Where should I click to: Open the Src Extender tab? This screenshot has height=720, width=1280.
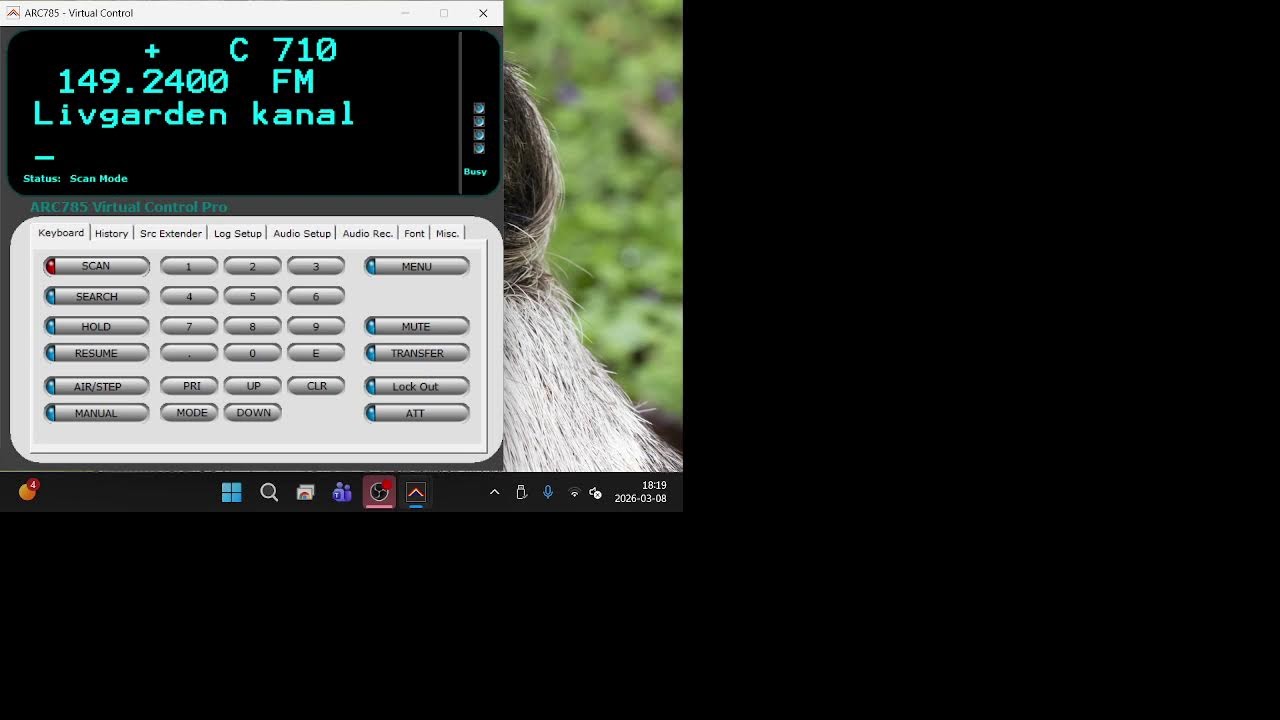[170, 233]
